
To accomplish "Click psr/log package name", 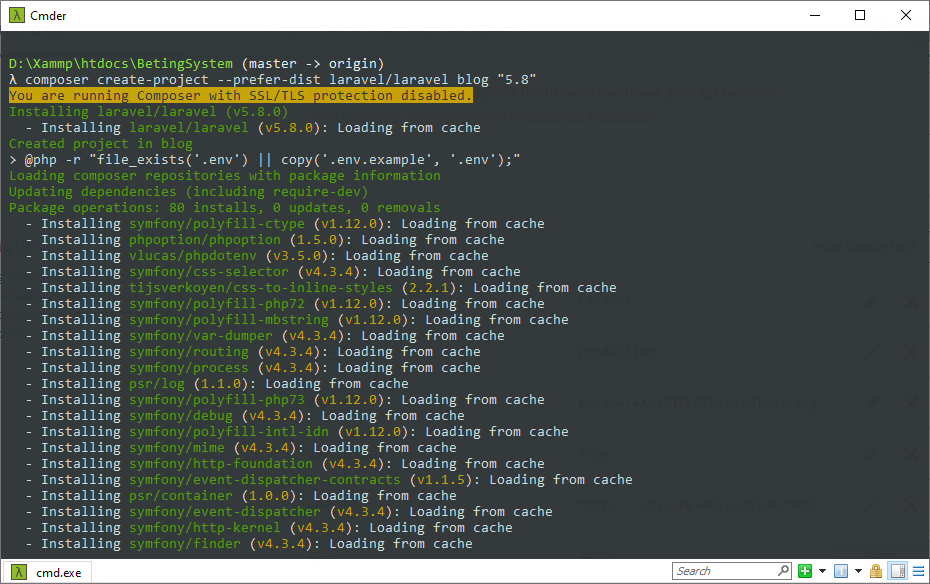I will pos(157,384).
